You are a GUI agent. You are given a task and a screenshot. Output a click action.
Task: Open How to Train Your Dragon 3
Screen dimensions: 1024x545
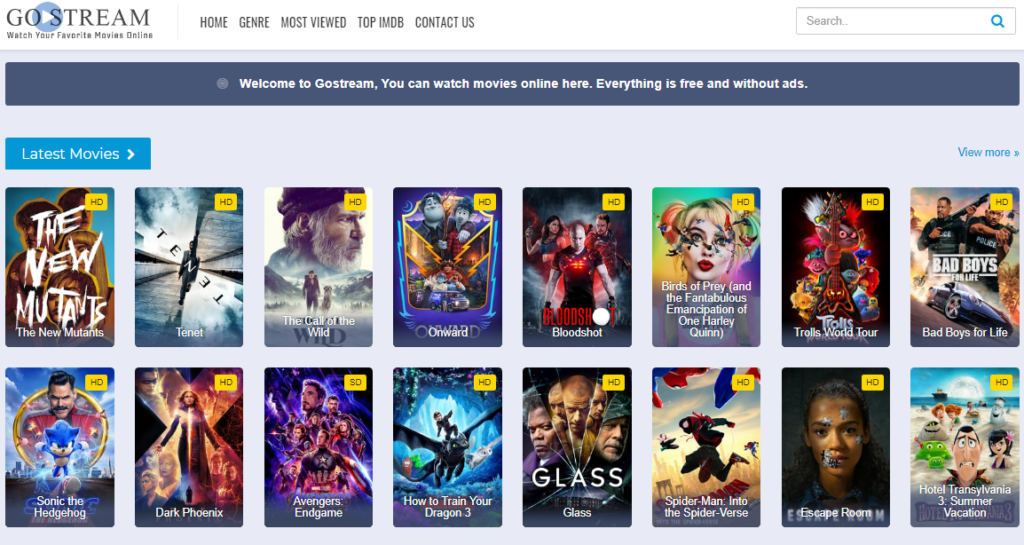coord(447,447)
